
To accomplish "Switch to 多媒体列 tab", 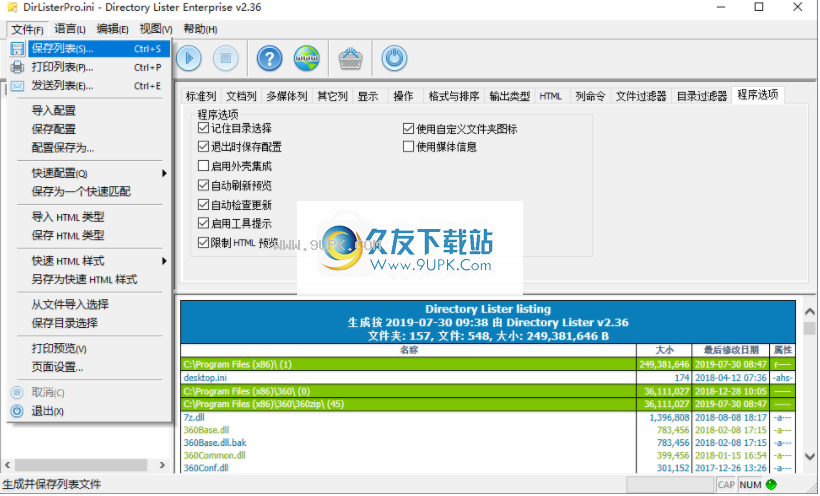I will pos(287,96).
